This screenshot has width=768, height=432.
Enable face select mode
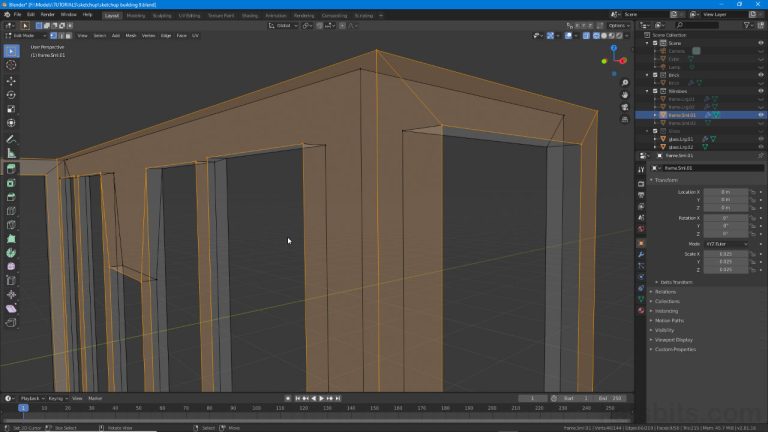(x=69, y=36)
